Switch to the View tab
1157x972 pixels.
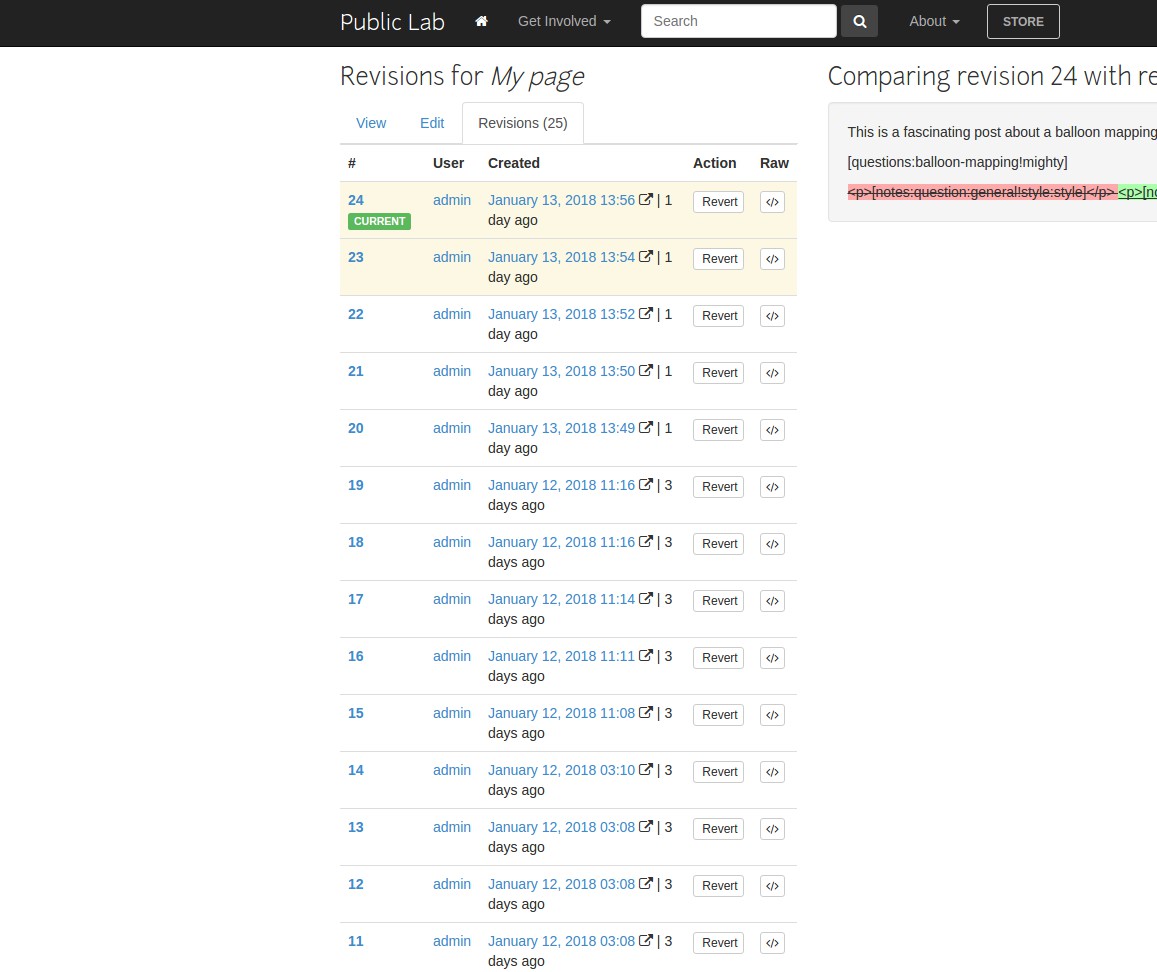[x=371, y=123]
